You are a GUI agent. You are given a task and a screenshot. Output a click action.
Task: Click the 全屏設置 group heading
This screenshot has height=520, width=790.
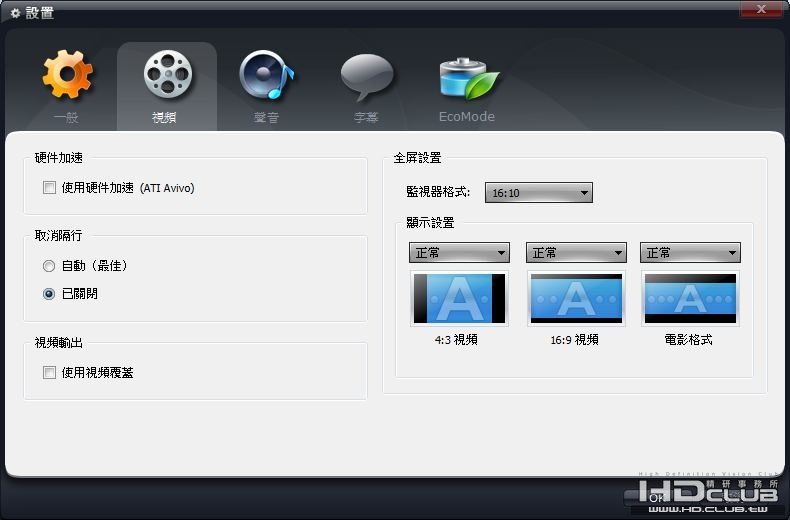(x=417, y=158)
